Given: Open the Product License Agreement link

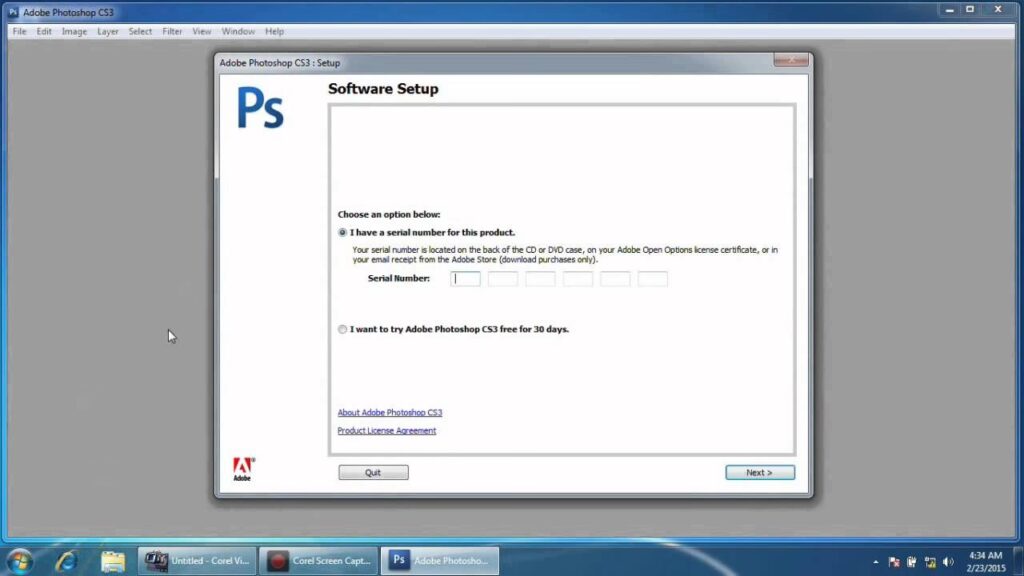Looking at the screenshot, I should [x=386, y=431].
